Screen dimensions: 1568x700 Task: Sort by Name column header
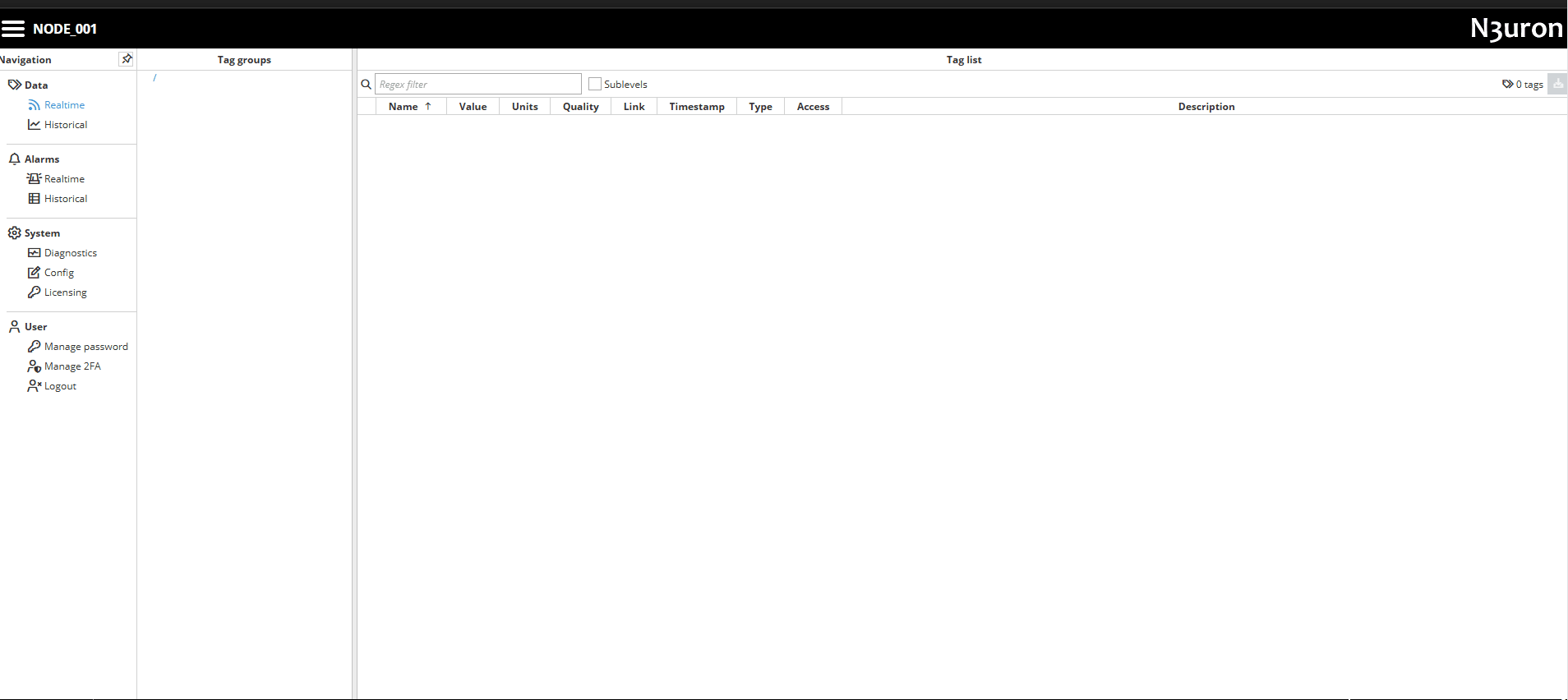(404, 107)
